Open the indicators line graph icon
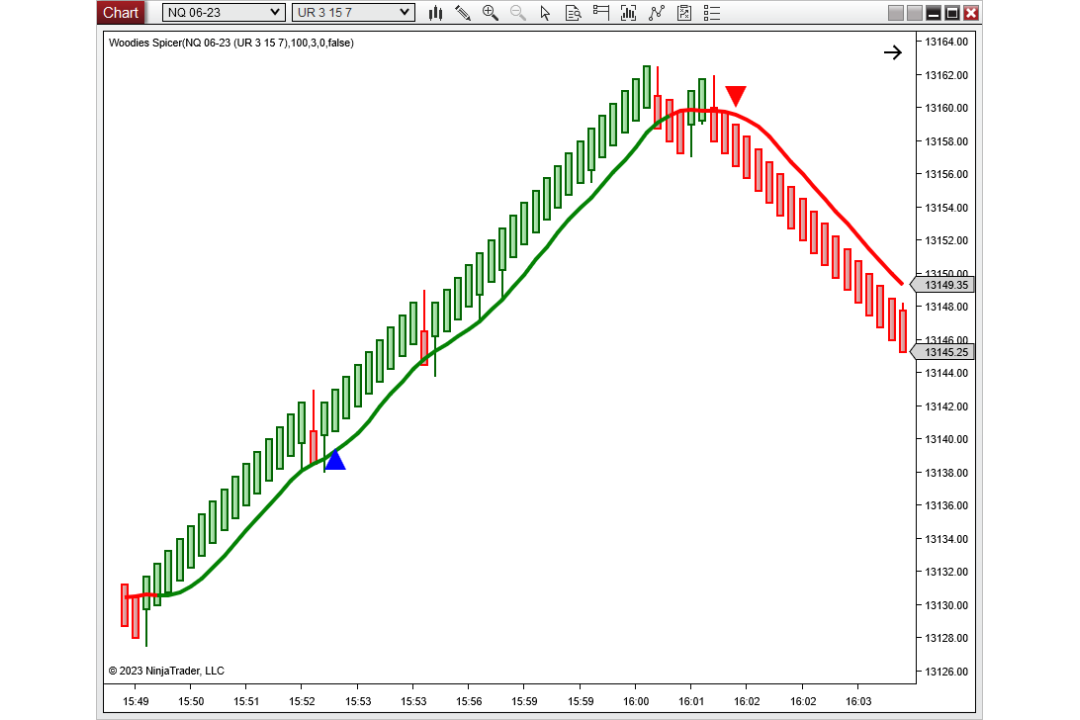The height and width of the screenshot is (720, 1080). 656,13
